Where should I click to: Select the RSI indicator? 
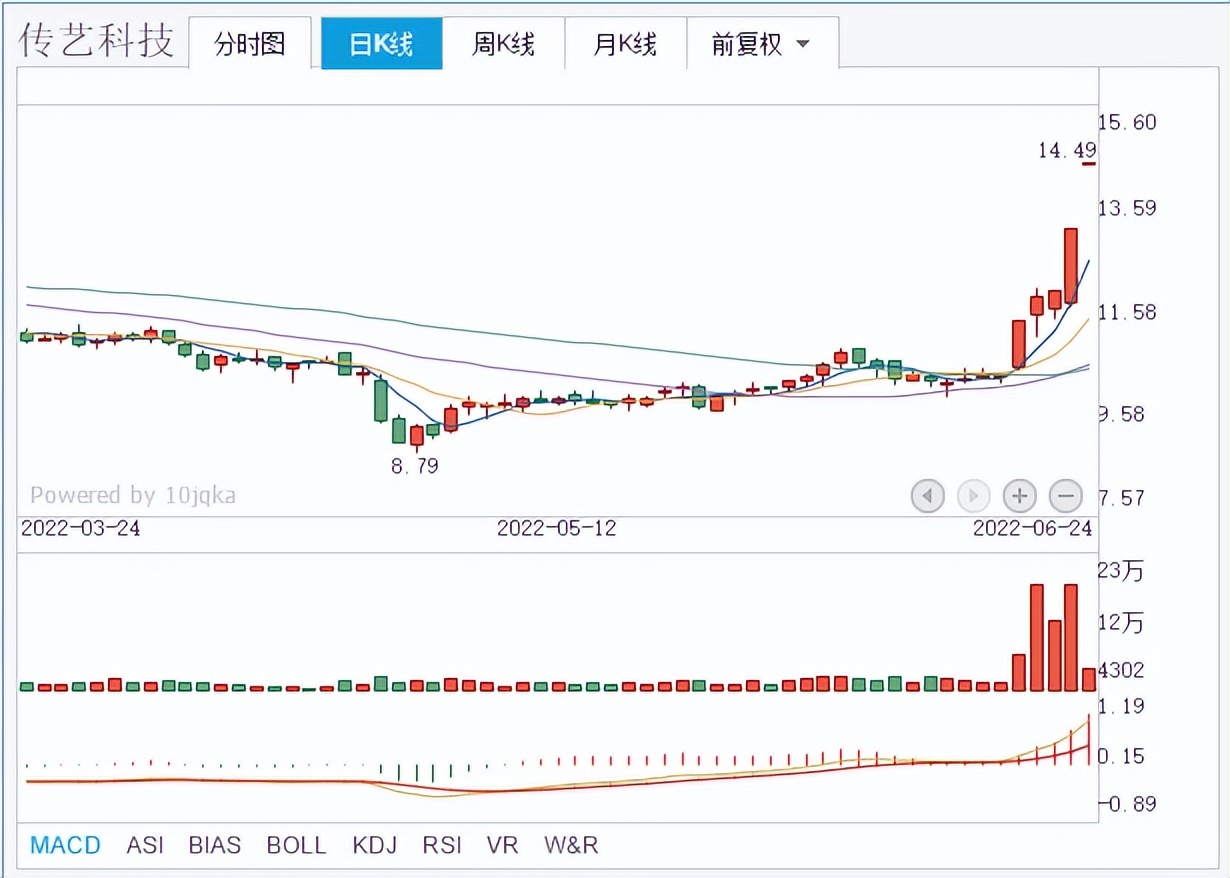pyautogui.click(x=442, y=845)
